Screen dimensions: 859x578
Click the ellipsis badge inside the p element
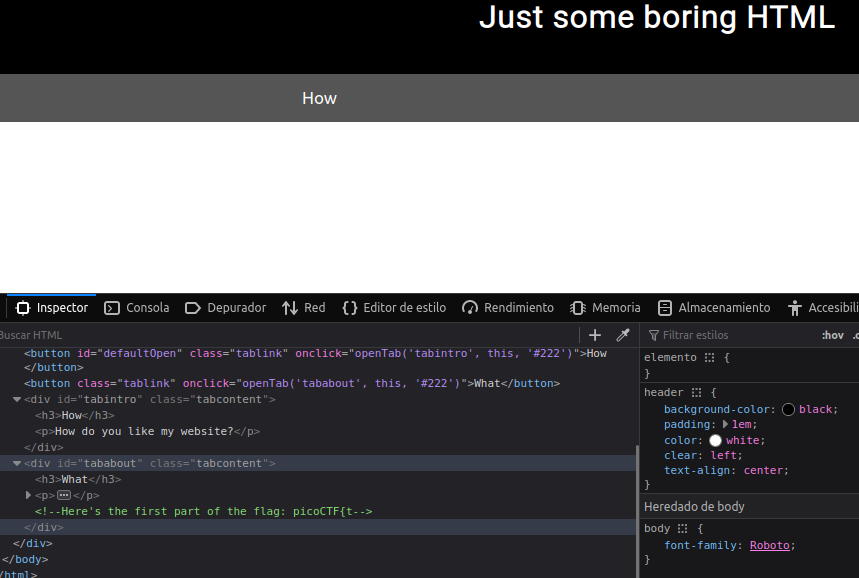pyautogui.click(x=64, y=496)
